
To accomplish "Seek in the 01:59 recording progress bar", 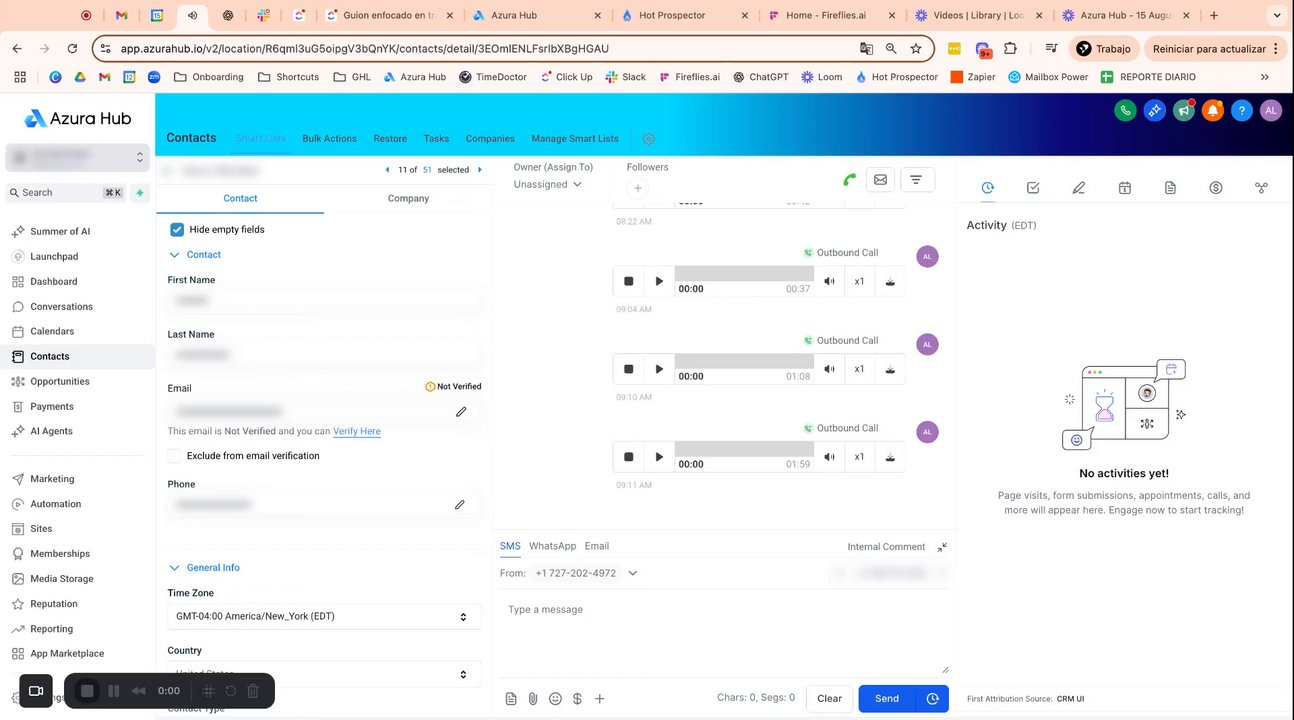I will pyautogui.click(x=744, y=450).
